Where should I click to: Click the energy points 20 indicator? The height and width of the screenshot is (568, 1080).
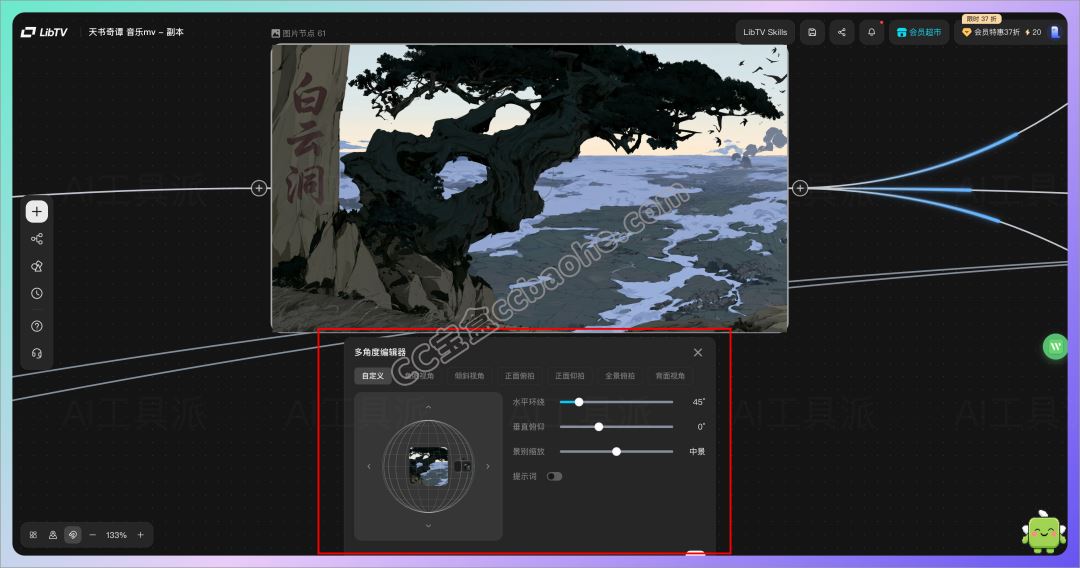1033,32
